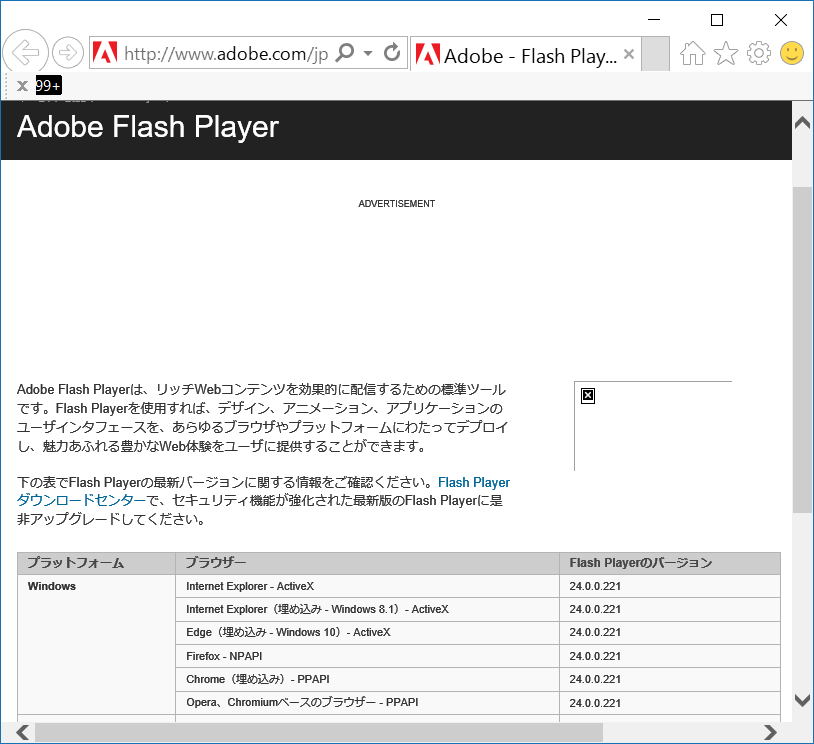Open a new tab with blank tab button
The height and width of the screenshot is (744, 814).
point(655,53)
